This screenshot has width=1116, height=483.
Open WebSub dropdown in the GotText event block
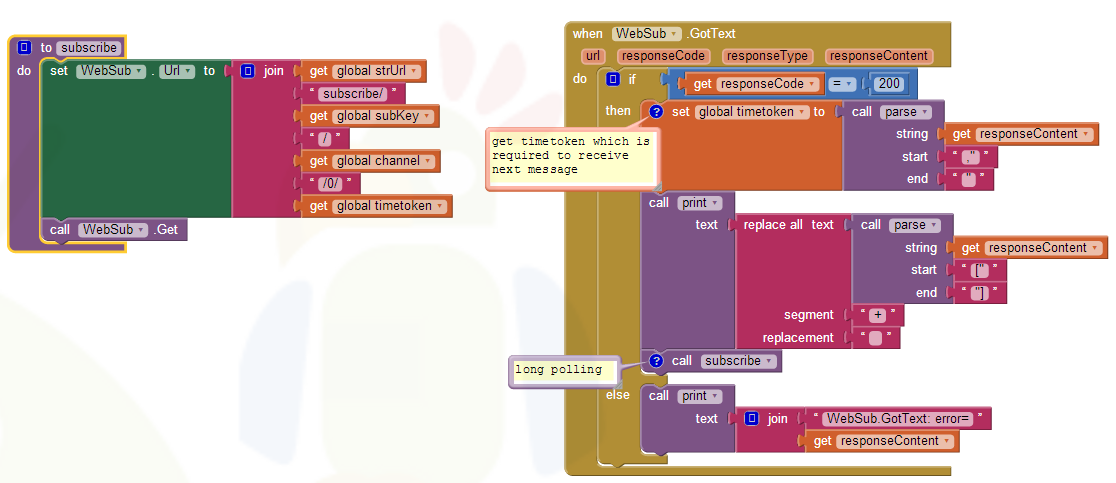point(647,33)
